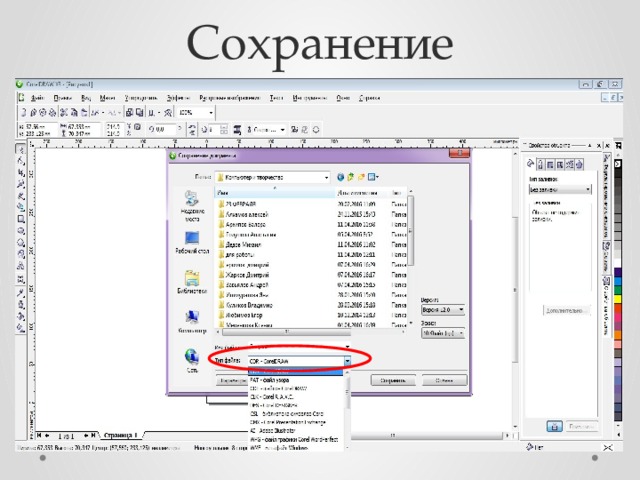Click the lock ratio icon on property bar

pos(138,127)
